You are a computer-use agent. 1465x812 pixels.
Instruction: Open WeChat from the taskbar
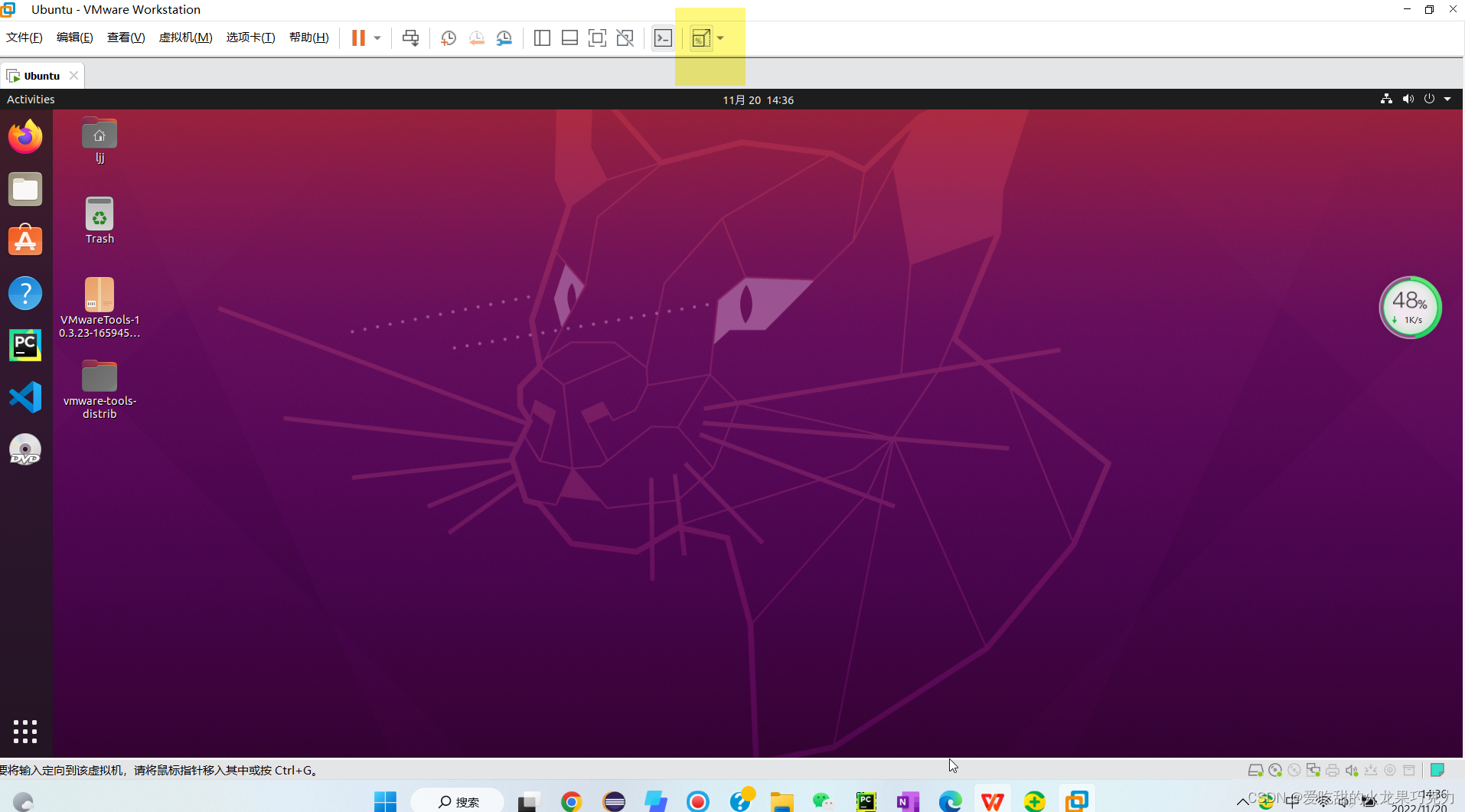click(x=823, y=801)
